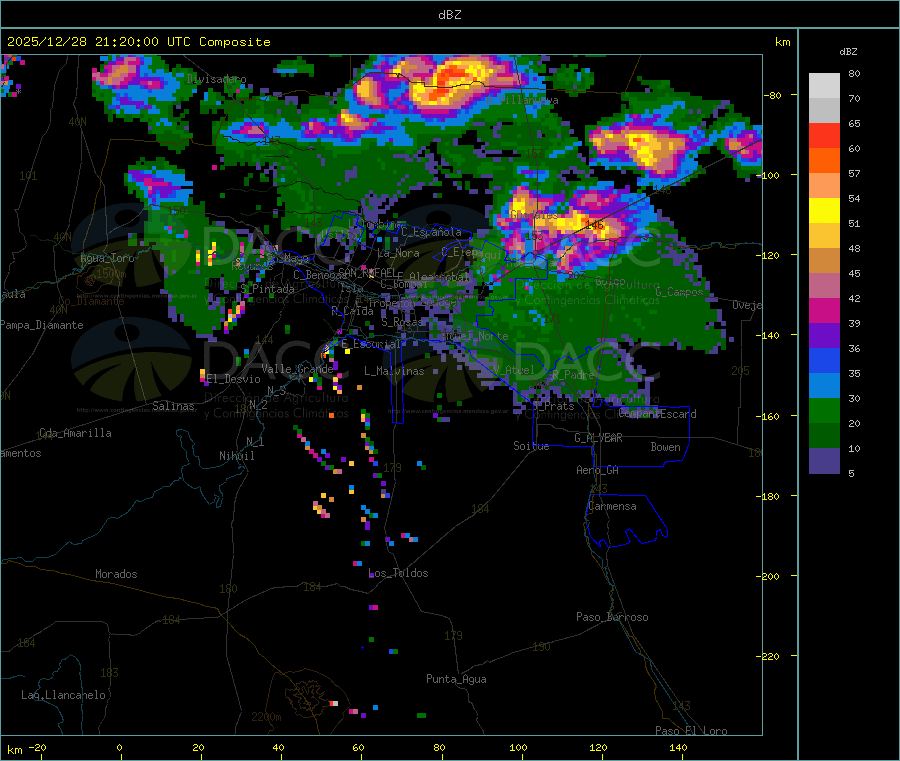Click the Bowen location label

pos(665,447)
